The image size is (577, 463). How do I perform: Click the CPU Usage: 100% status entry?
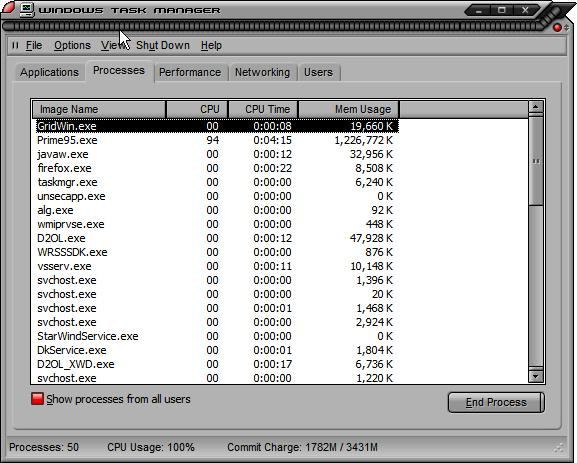[x=151, y=447]
